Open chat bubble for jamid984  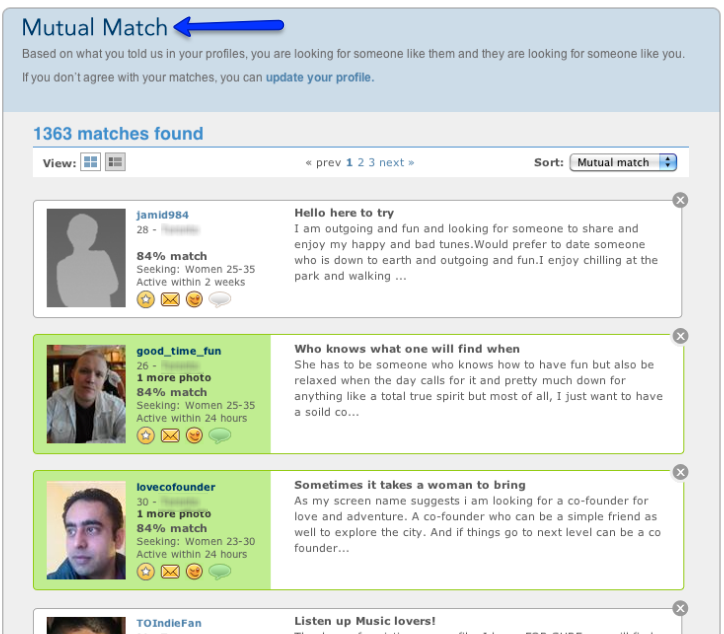(220, 300)
